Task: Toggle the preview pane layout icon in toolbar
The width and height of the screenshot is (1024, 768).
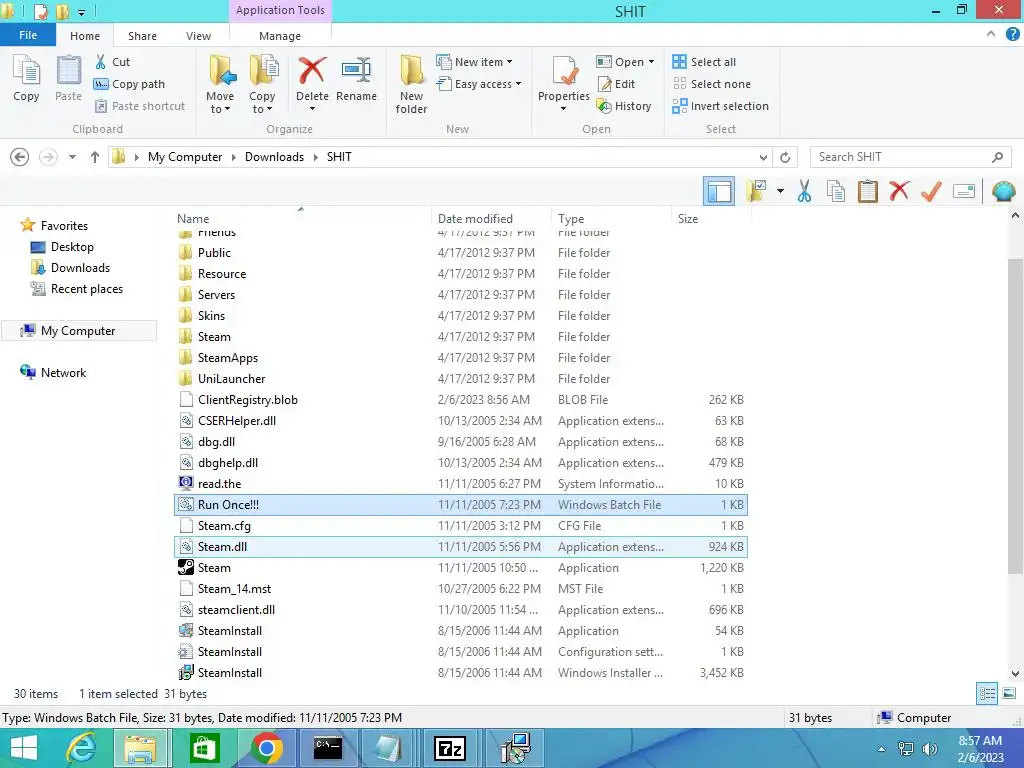Action: [719, 191]
